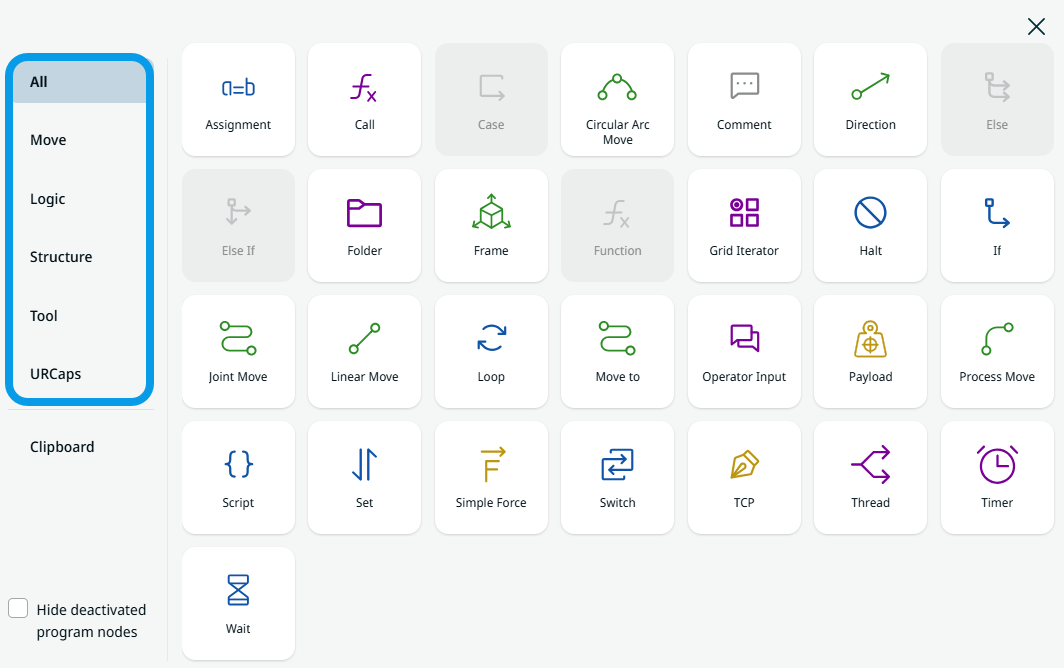The image size is (1064, 668).
Task: Insert a Joint Move node
Action: (238, 352)
